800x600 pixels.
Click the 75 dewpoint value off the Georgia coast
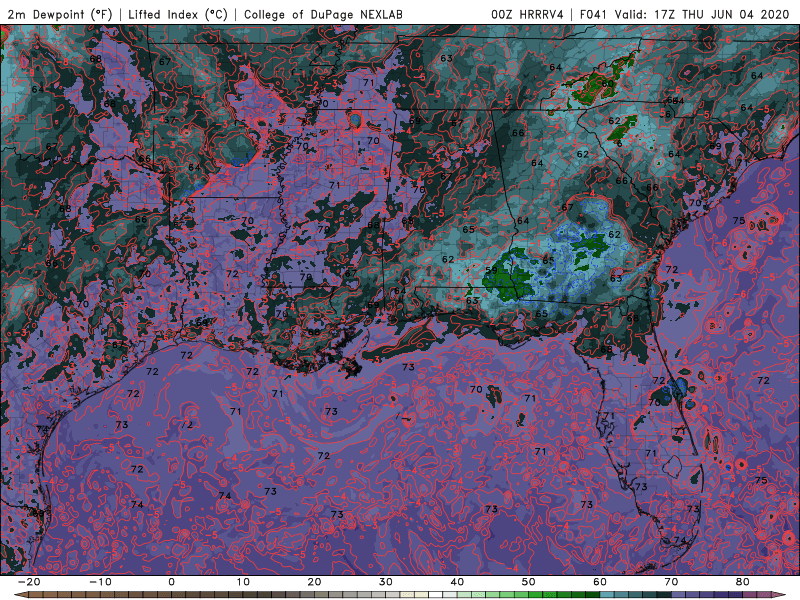pos(739,220)
